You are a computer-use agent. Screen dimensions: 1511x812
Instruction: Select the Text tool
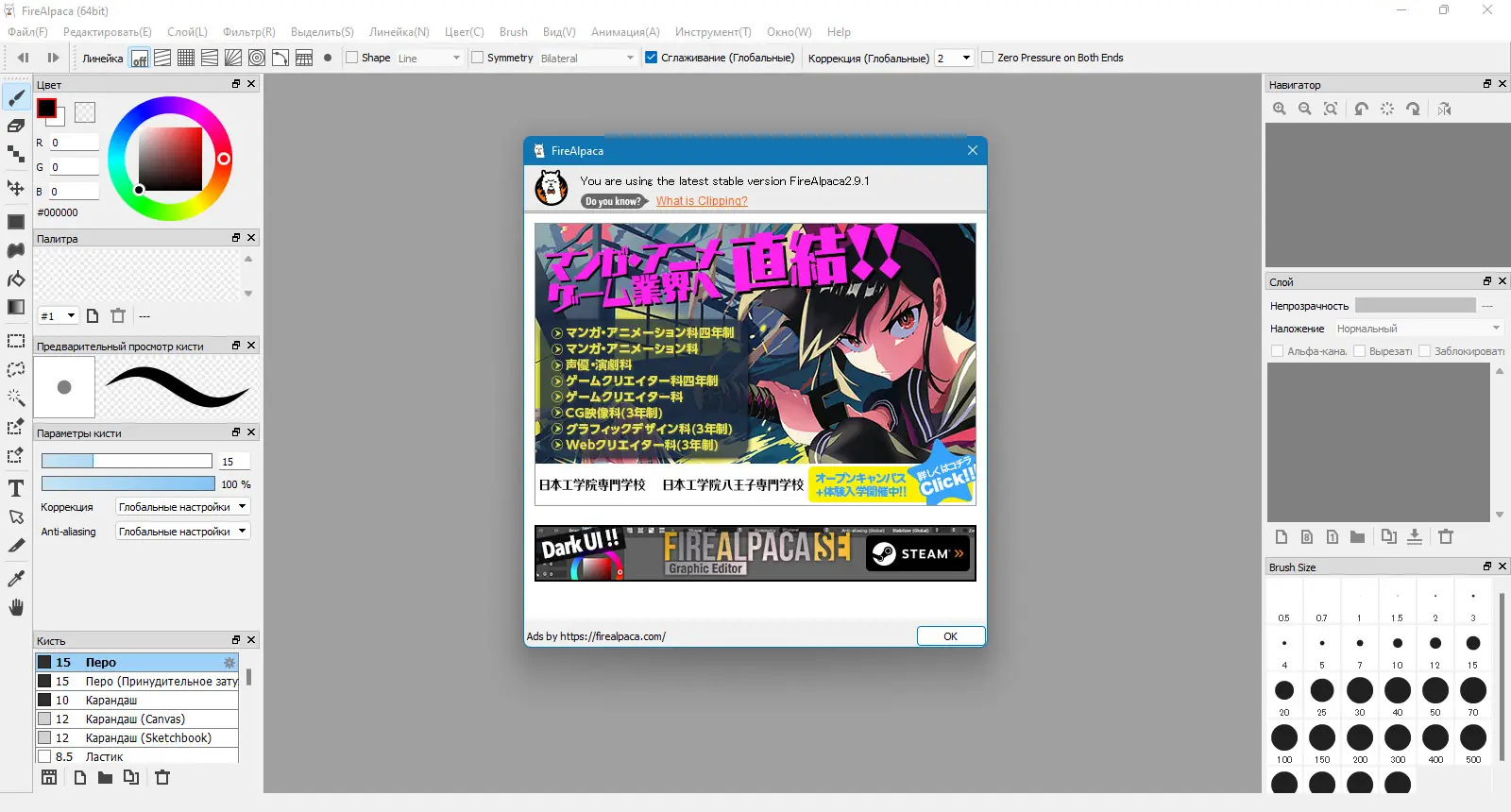tap(16, 488)
